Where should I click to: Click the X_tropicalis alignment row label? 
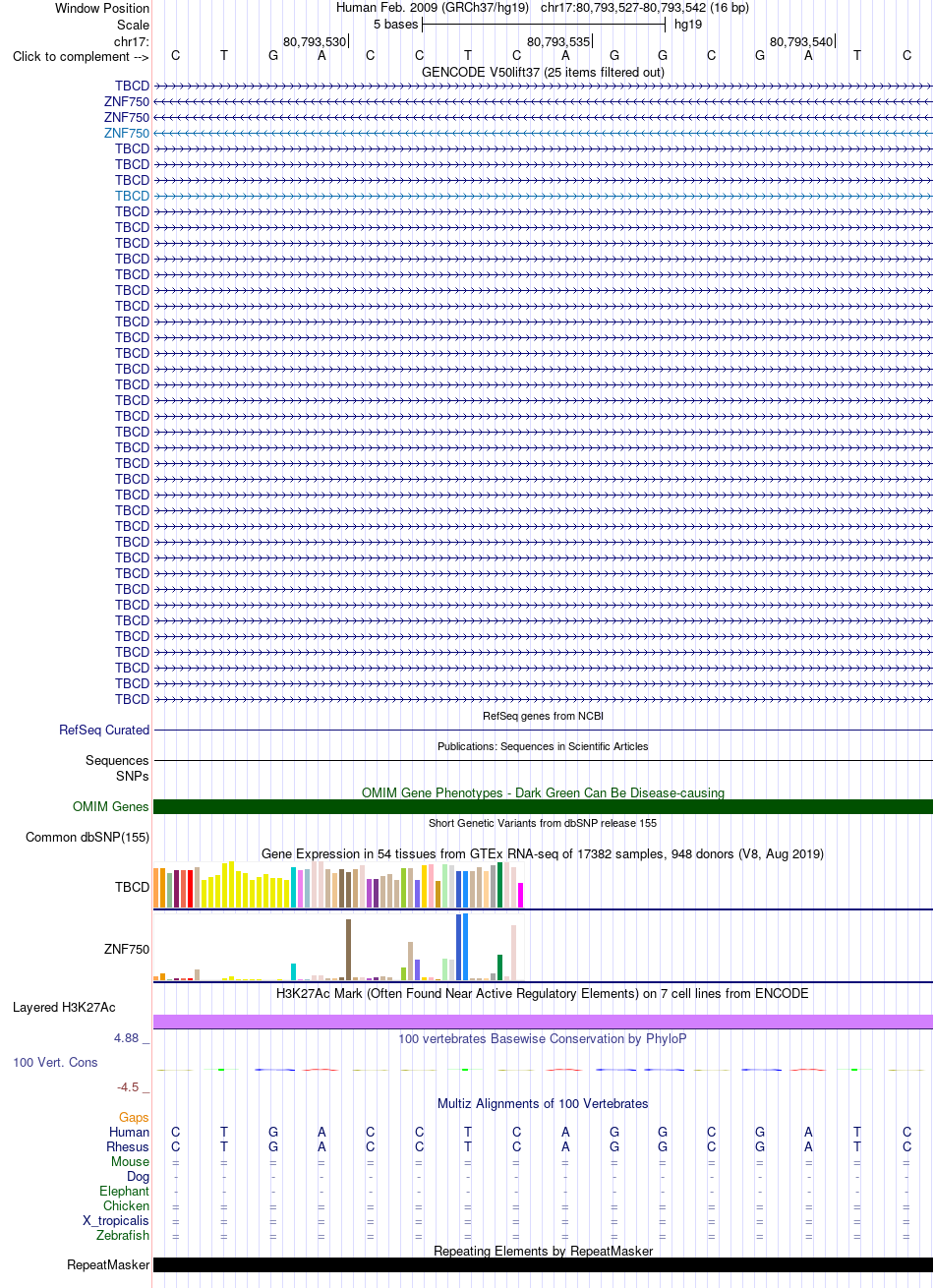(x=117, y=1221)
